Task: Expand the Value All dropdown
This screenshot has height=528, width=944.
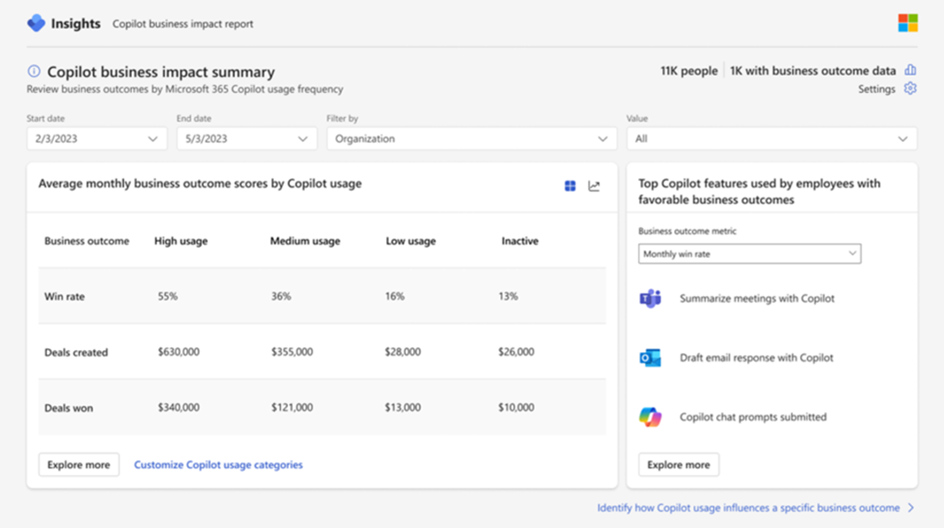Action: [x=772, y=138]
